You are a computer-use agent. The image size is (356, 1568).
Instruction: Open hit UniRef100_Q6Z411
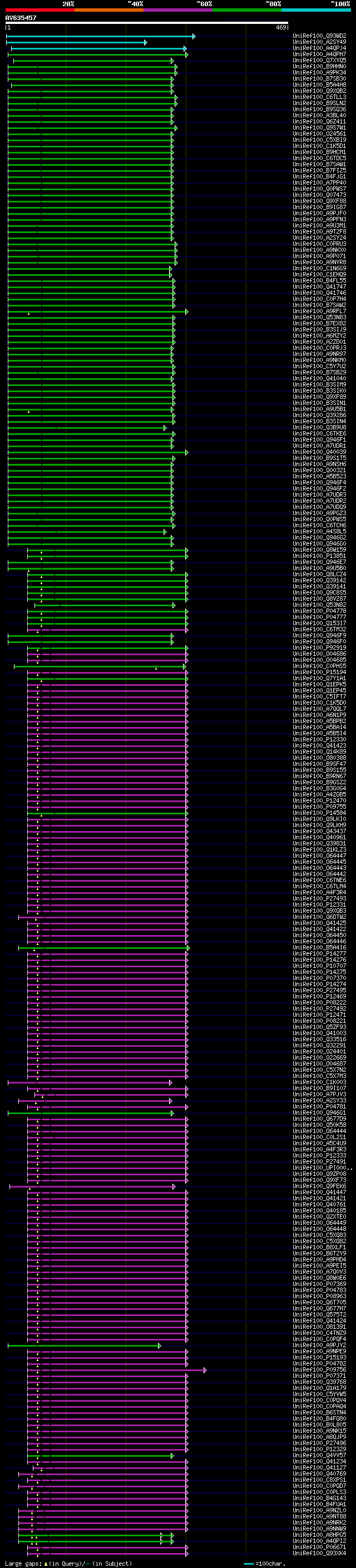click(x=319, y=121)
